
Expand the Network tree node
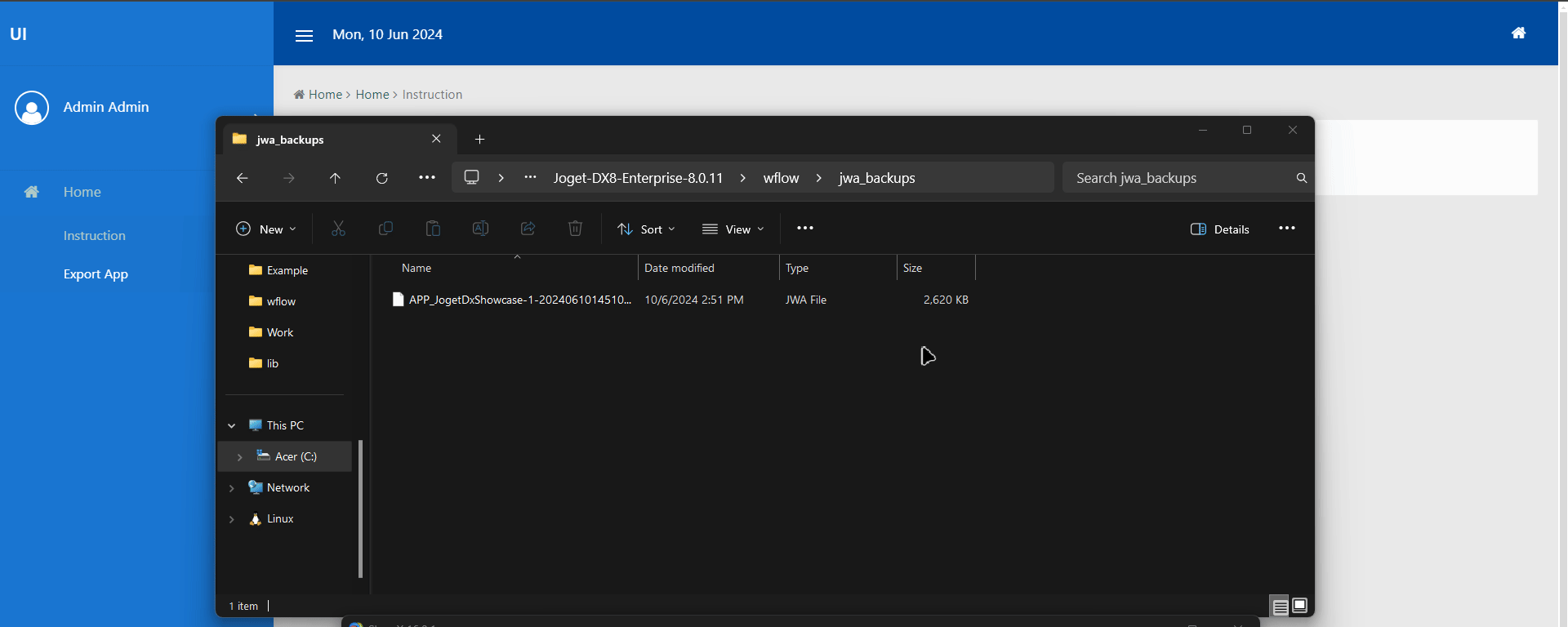pos(232,488)
